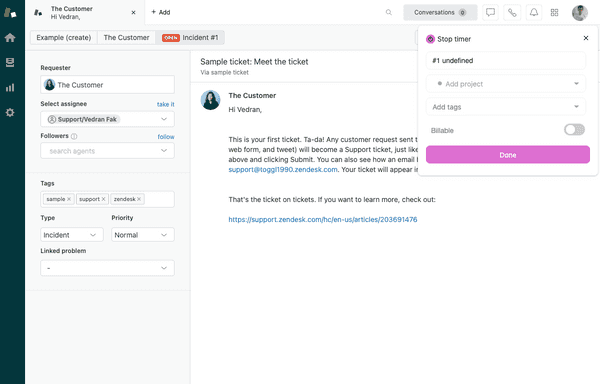Click the Add tab button
Screen dimensions: 600x384
(x=161, y=12)
